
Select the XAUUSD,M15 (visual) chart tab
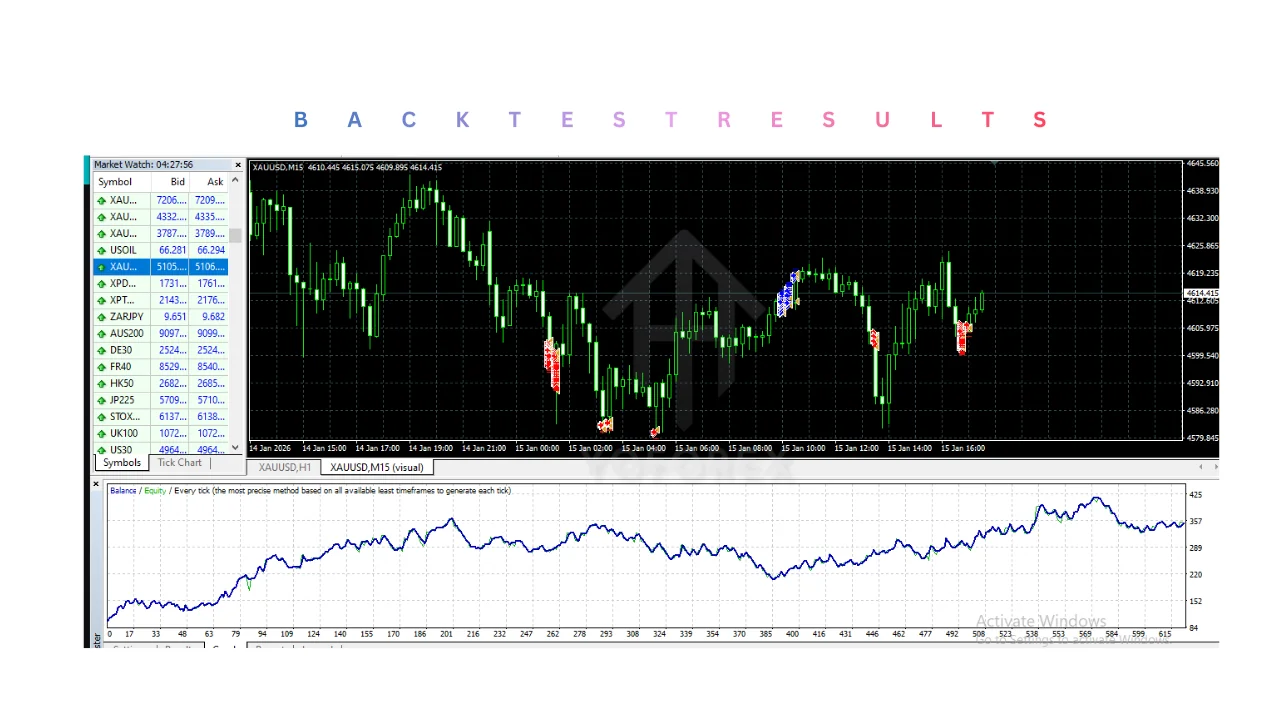coord(376,467)
